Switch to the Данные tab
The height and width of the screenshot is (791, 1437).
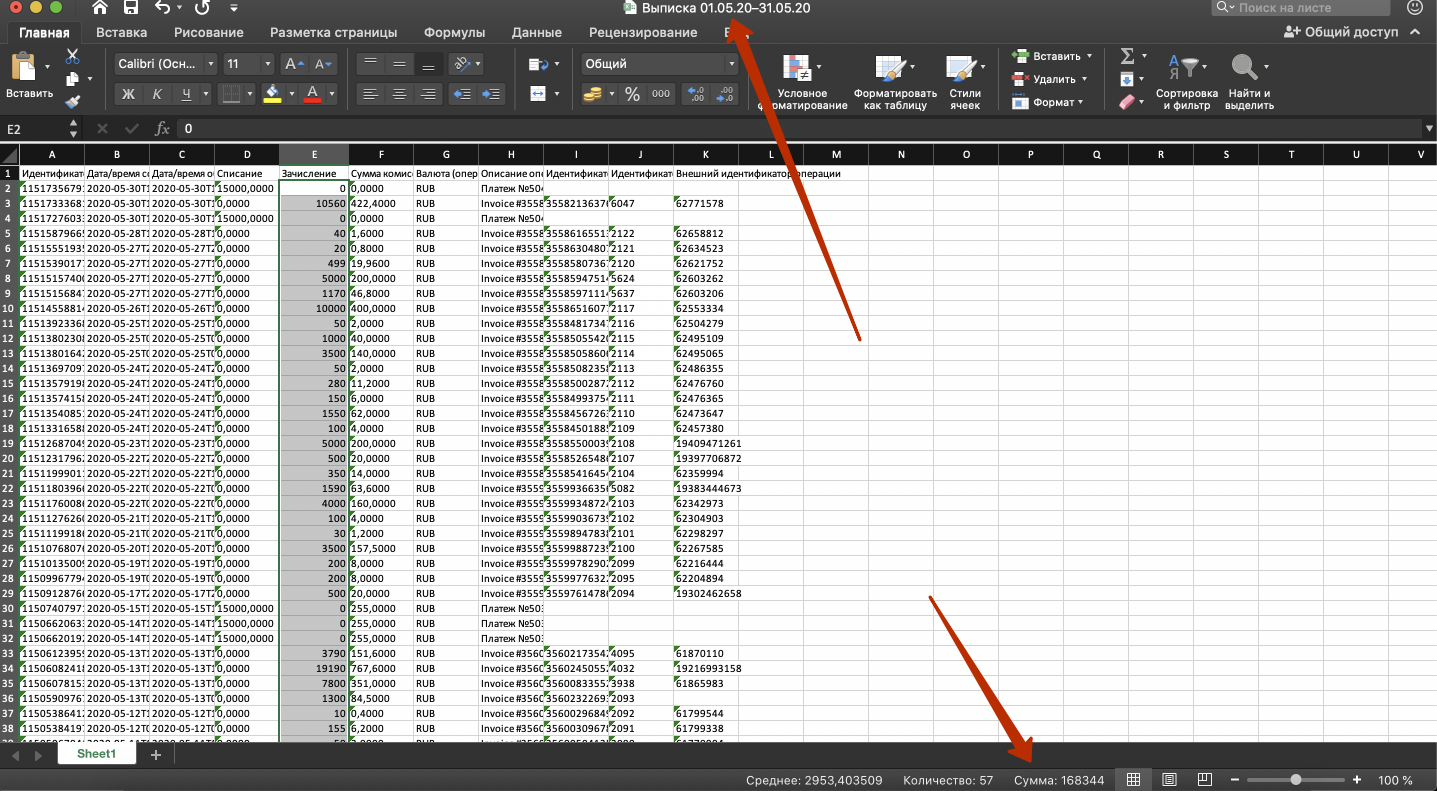(536, 32)
